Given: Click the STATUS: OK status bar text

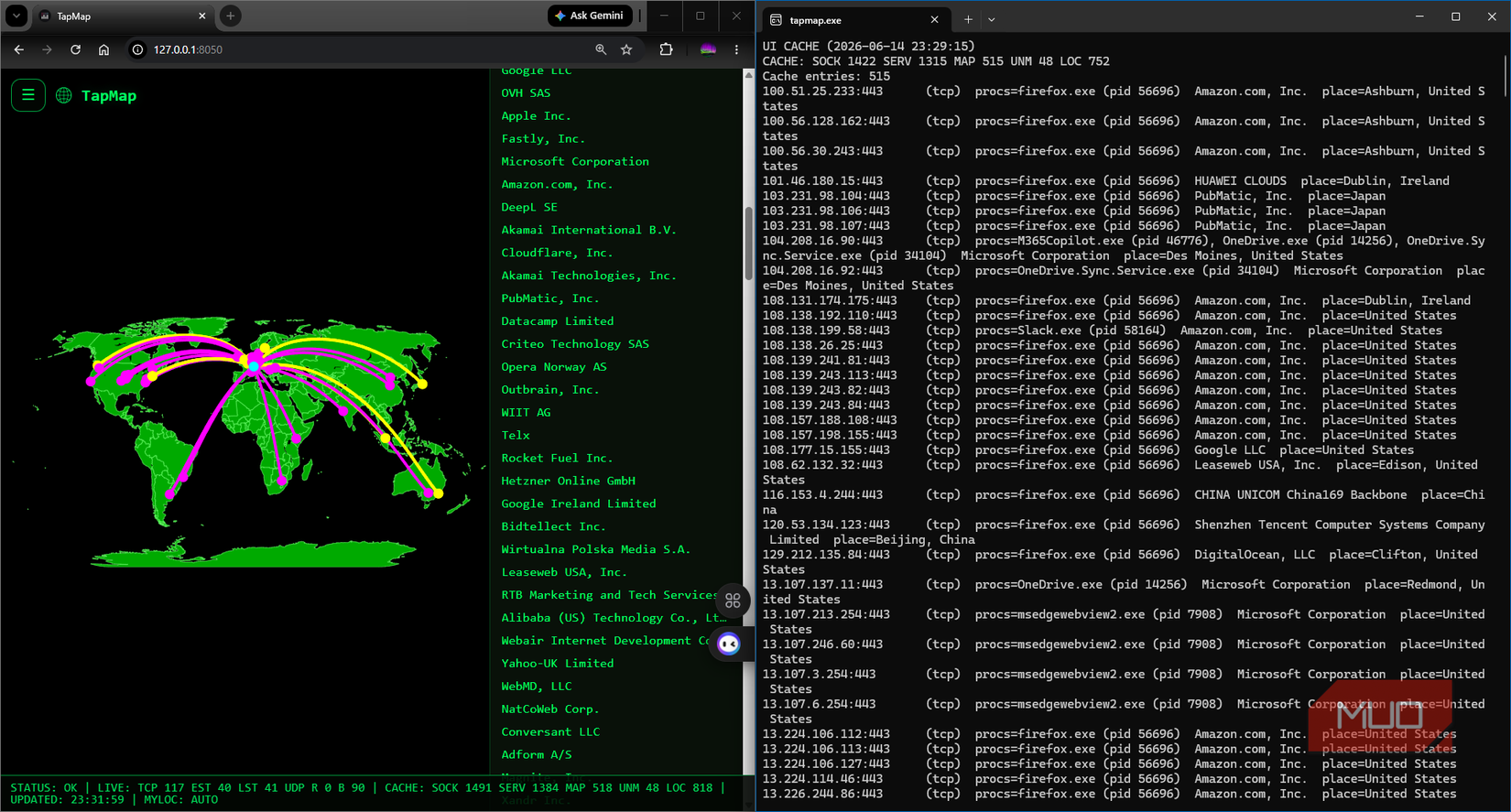Looking at the screenshot, I should click(x=44, y=788).
